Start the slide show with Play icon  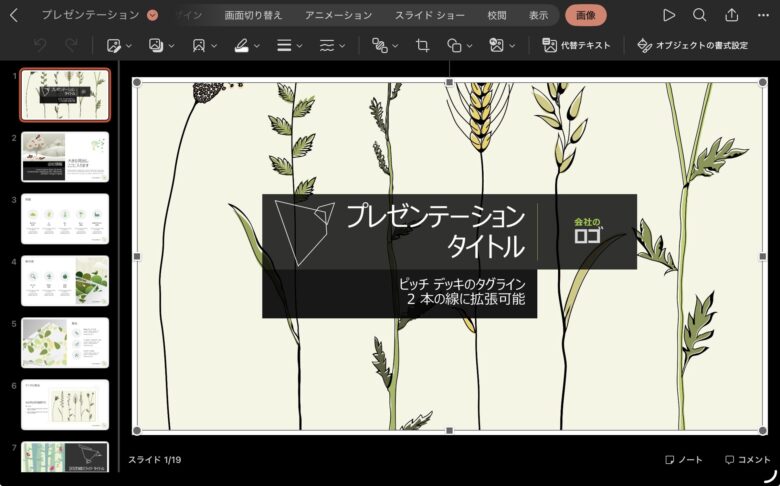coord(669,15)
